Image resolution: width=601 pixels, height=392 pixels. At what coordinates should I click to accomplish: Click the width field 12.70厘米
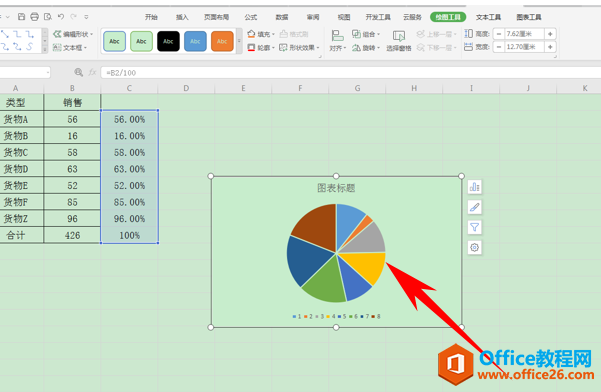pyautogui.click(x=524, y=47)
